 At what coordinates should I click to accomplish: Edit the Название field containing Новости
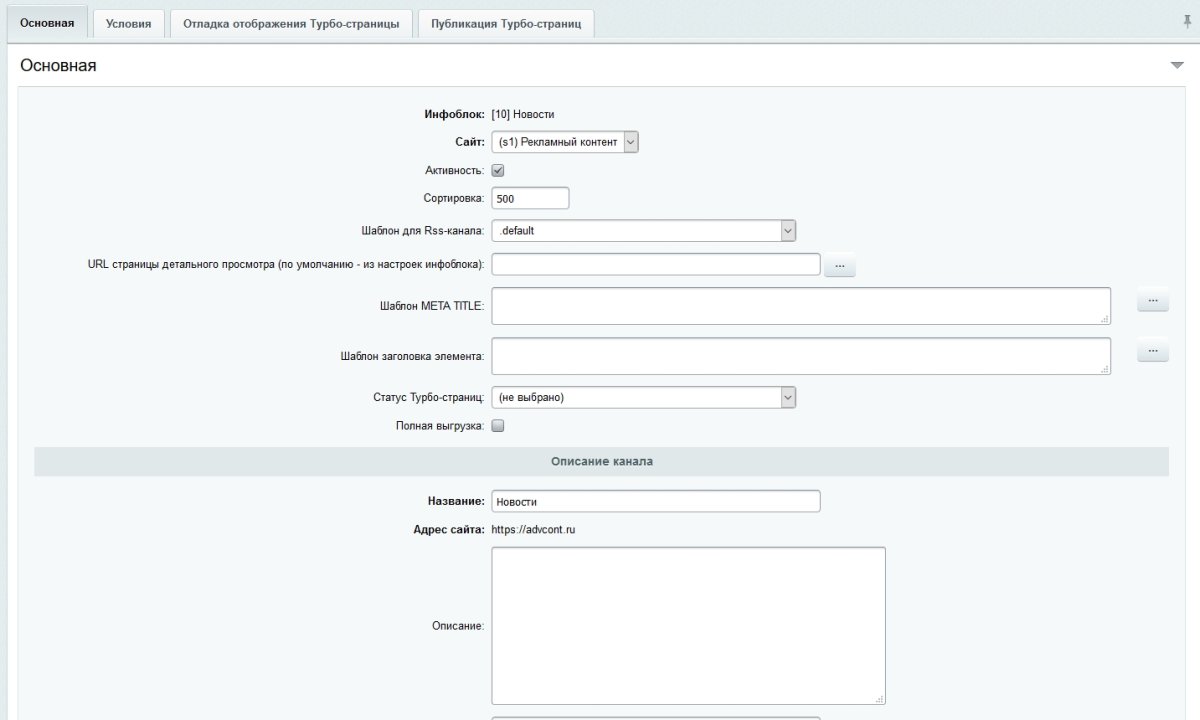(655, 501)
